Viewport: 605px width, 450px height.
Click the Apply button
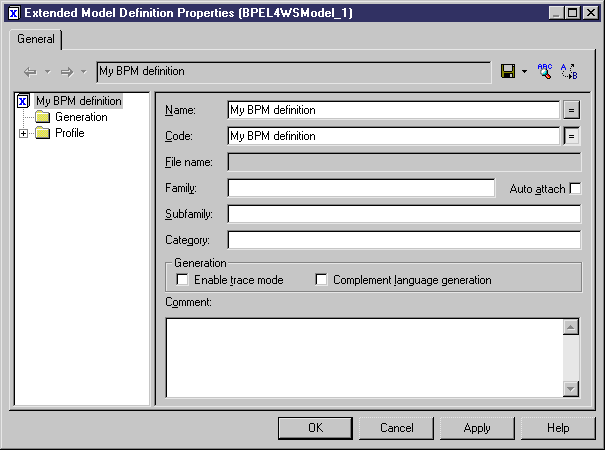pyautogui.click(x=477, y=428)
